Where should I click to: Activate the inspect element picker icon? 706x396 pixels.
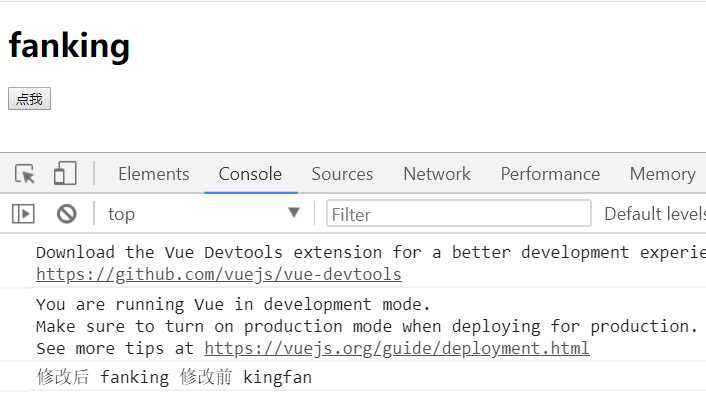(25, 174)
